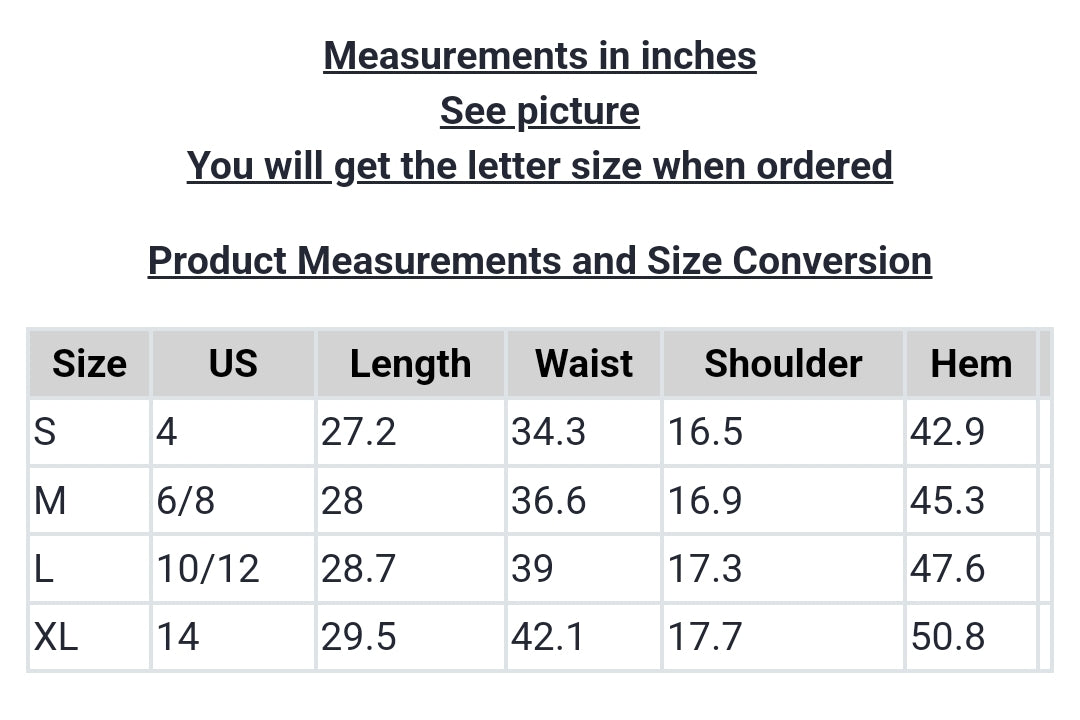Click the size XL row label
Image resolution: width=1080 pixels, height=720 pixels.
(56, 636)
